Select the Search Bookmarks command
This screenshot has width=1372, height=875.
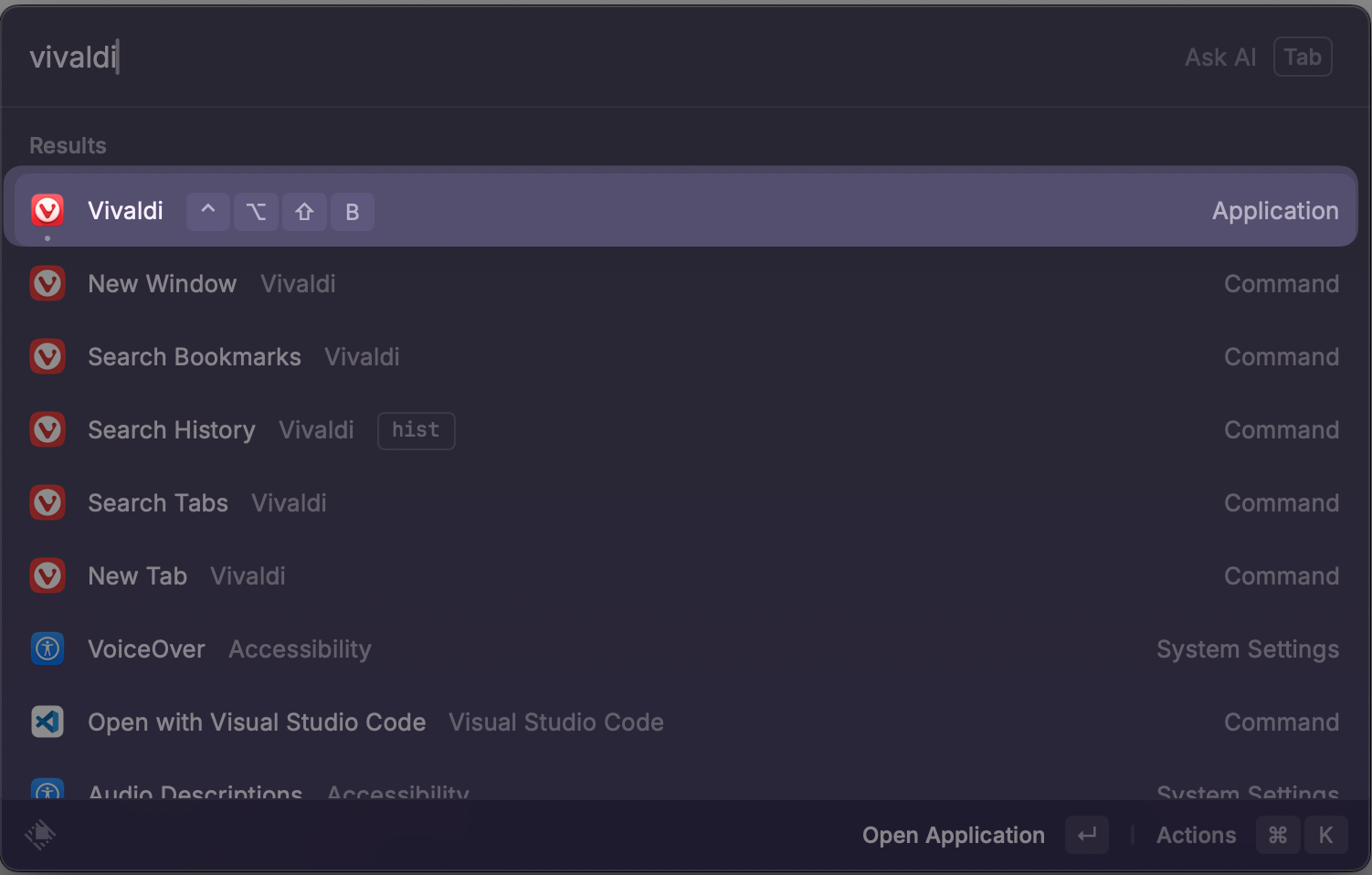pos(194,356)
